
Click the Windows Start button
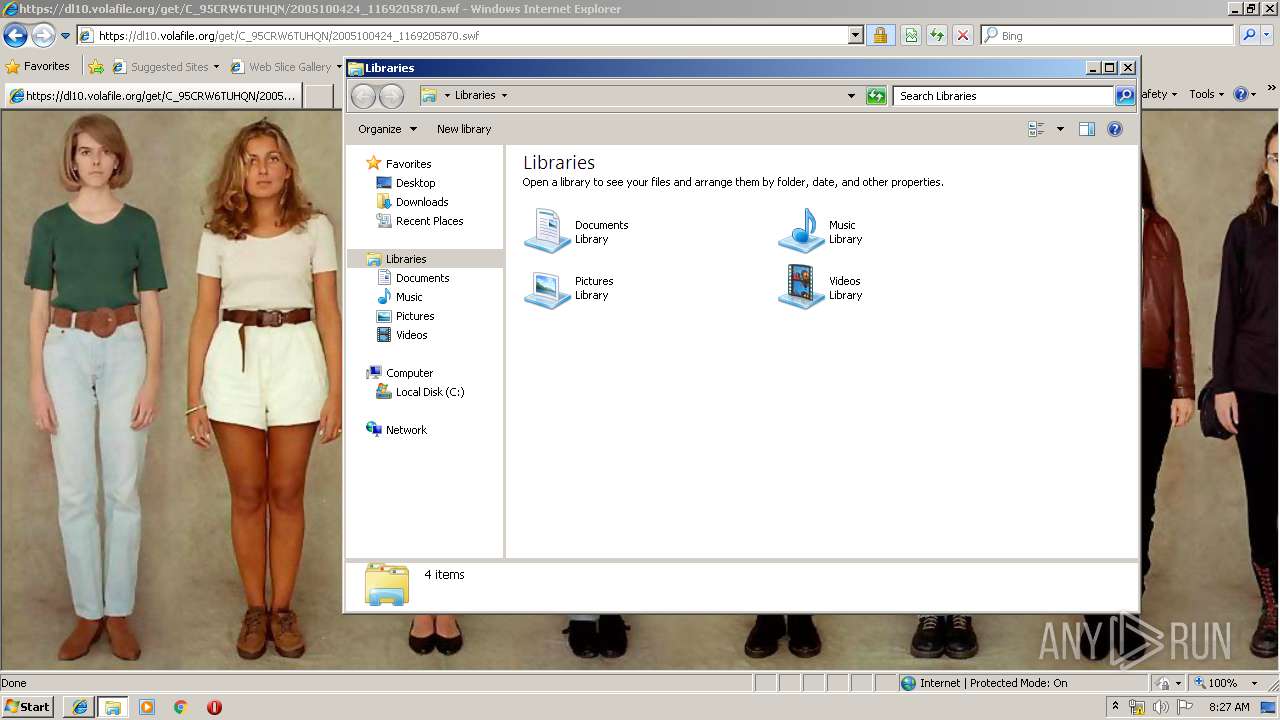28,707
